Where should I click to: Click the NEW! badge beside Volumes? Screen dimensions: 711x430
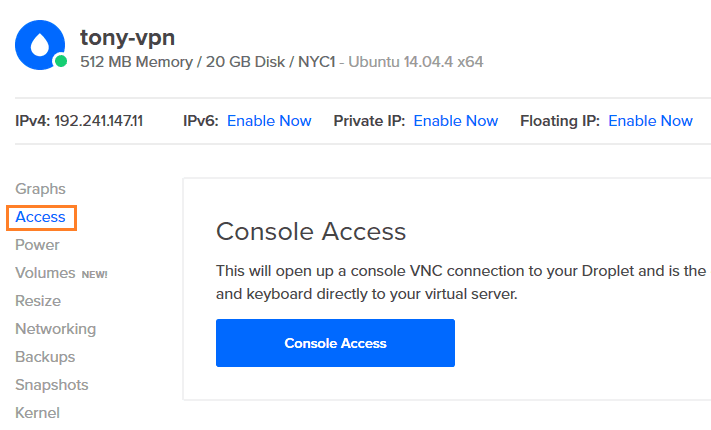click(94, 274)
